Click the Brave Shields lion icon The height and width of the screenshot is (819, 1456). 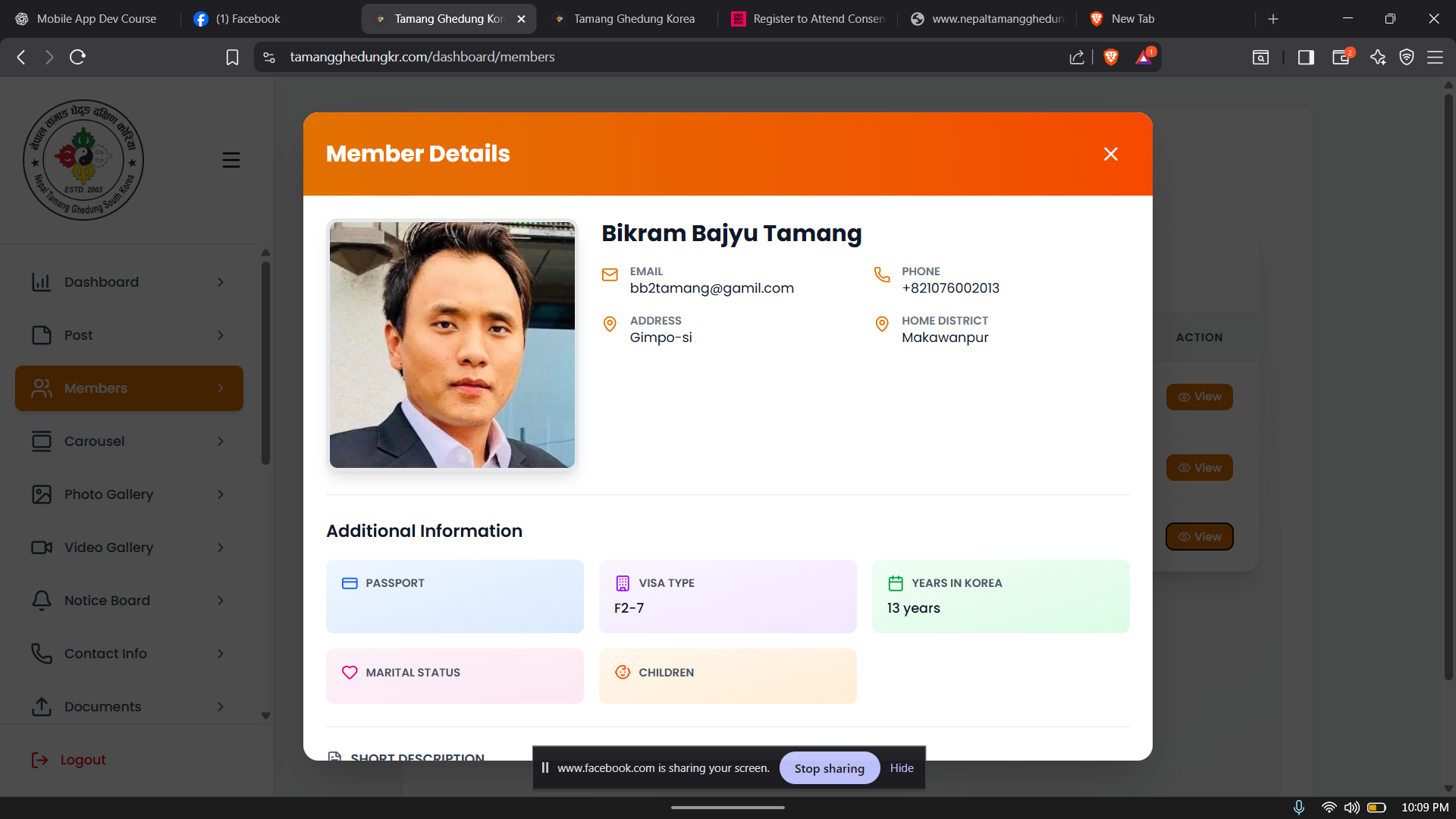click(x=1111, y=57)
